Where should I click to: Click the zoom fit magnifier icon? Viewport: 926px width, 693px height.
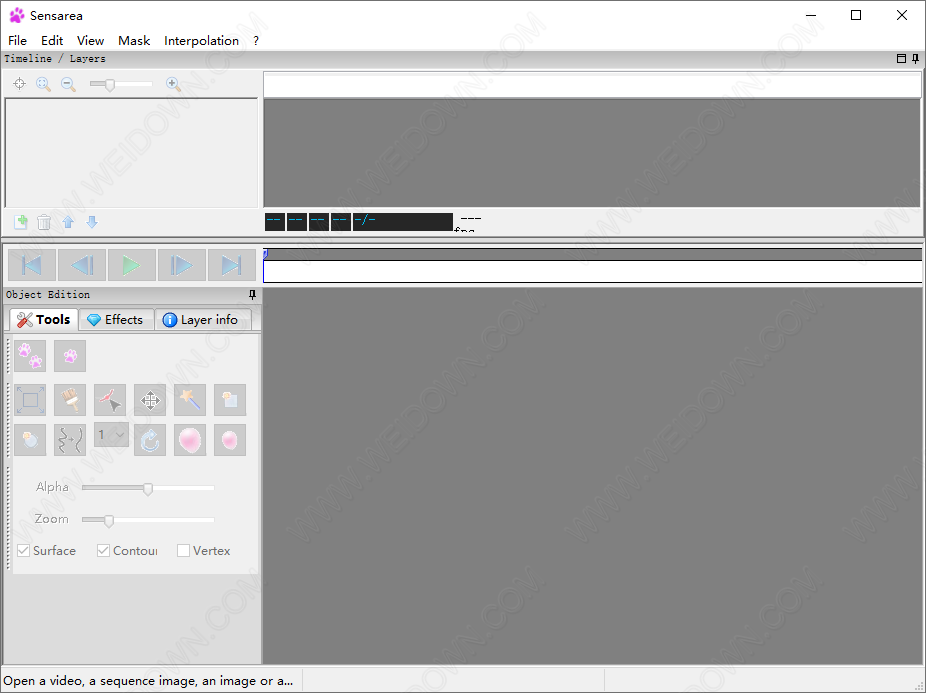(43, 84)
